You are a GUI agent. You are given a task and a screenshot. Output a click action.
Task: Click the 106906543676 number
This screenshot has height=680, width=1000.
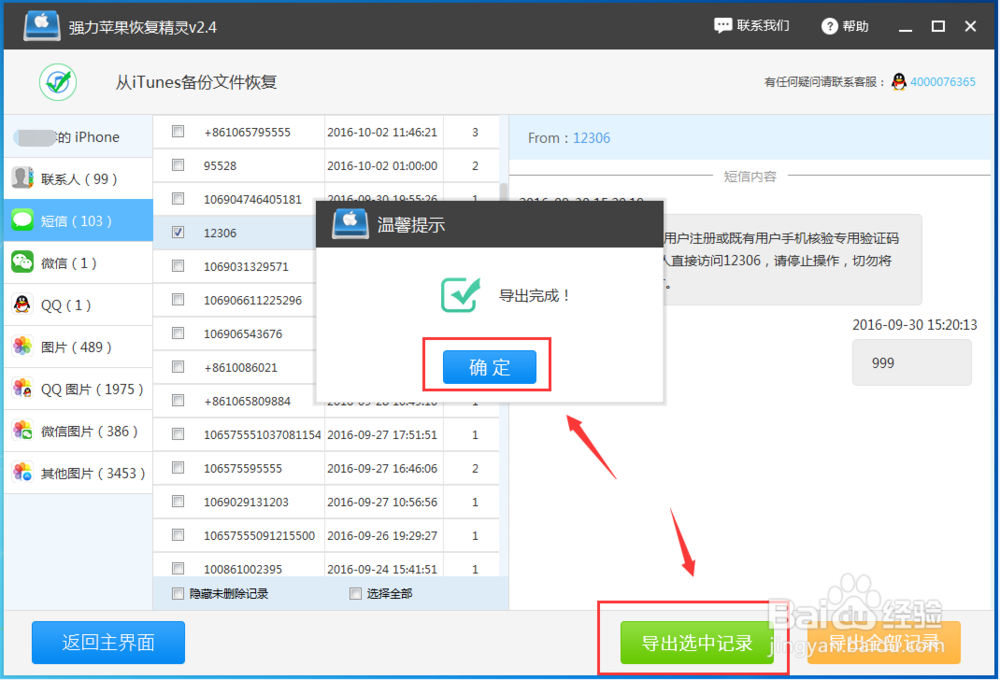(242, 334)
